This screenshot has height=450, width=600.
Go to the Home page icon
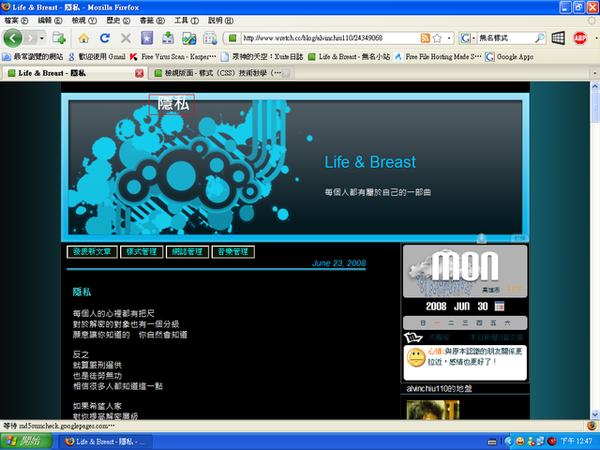point(84,38)
